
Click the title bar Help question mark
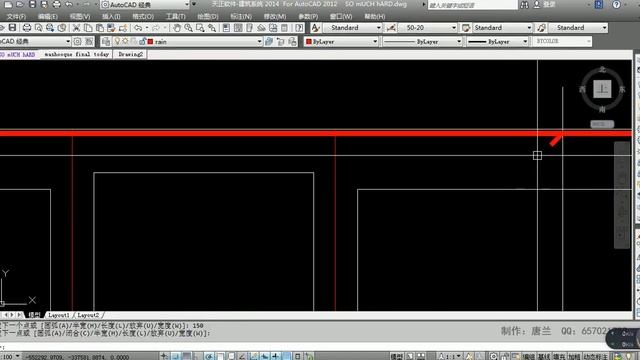pyautogui.click(x=616, y=4)
